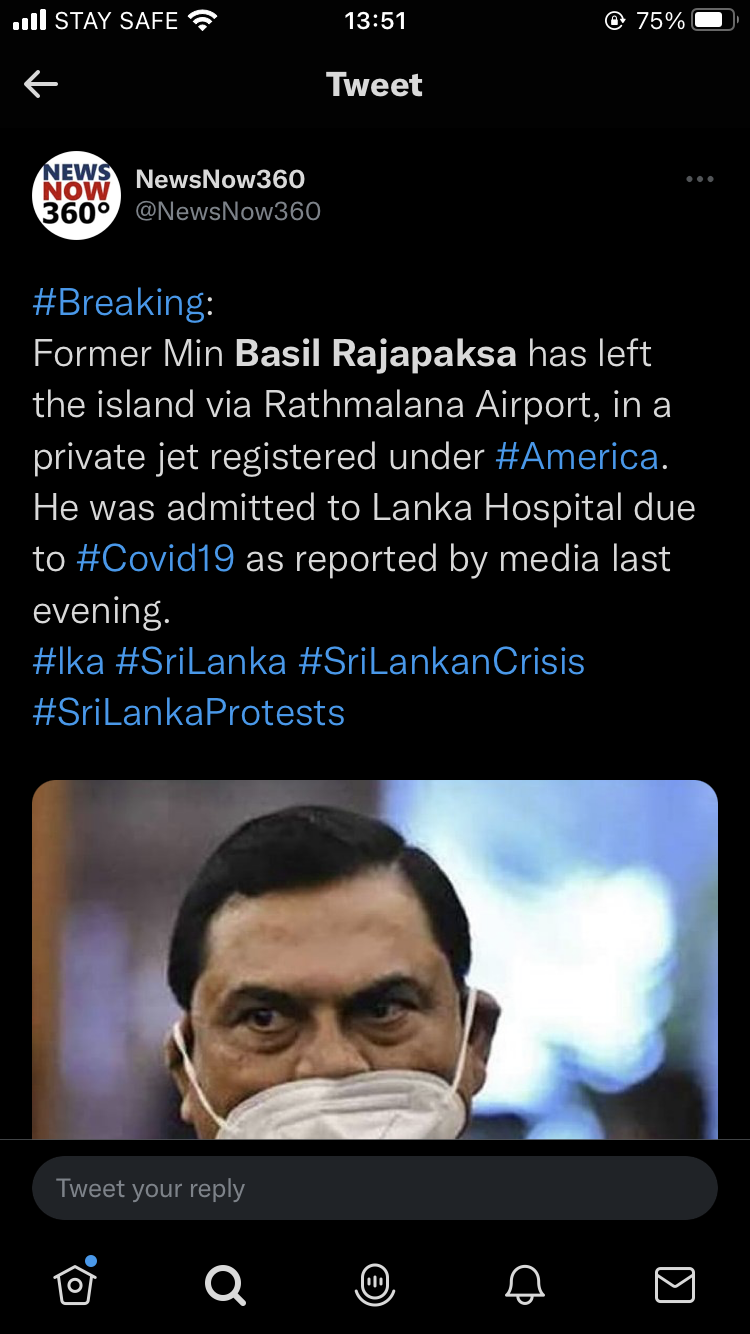Tap the #SriLankaProtests hashtag

[x=189, y=713]
